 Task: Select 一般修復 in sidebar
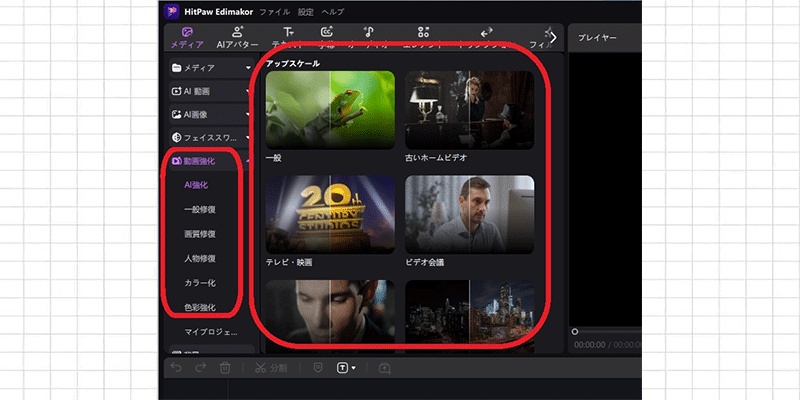click(x=199, y=209)
